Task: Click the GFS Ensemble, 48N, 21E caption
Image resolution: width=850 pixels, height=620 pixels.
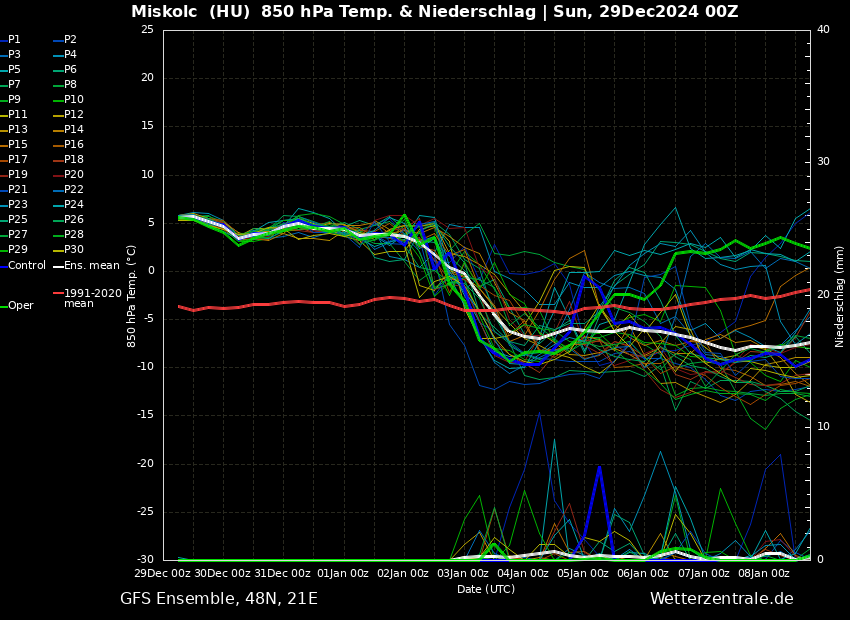Action: pos(219,599)
